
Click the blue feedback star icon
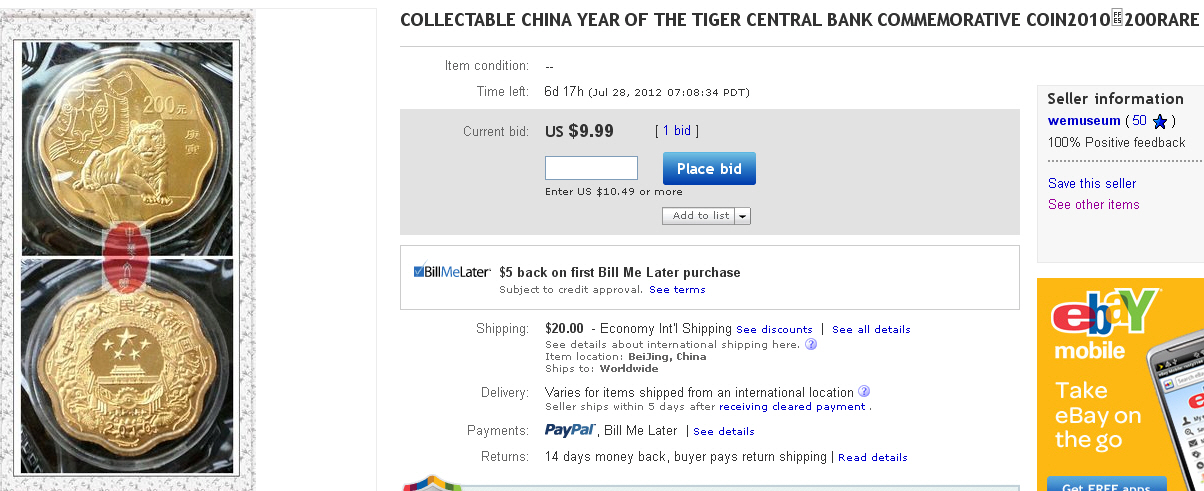(1160, 121)
